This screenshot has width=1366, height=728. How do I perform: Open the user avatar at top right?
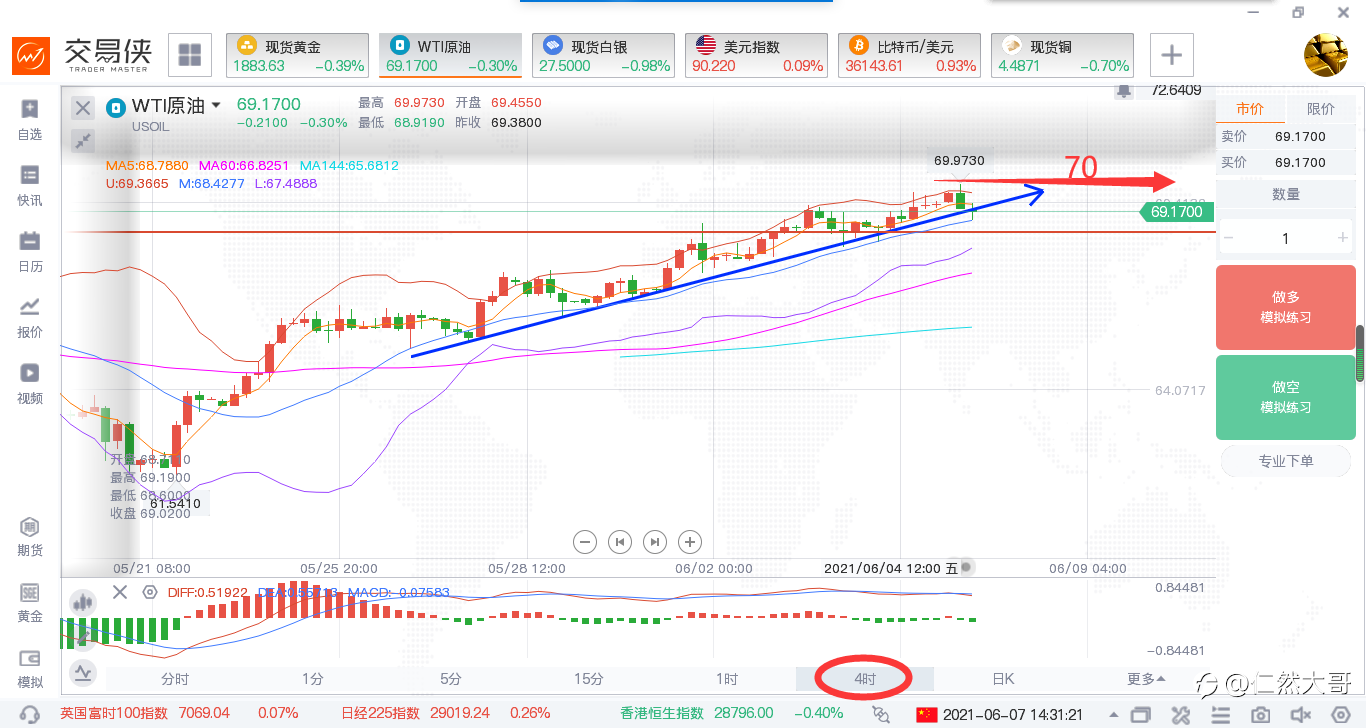point(1326,55)
